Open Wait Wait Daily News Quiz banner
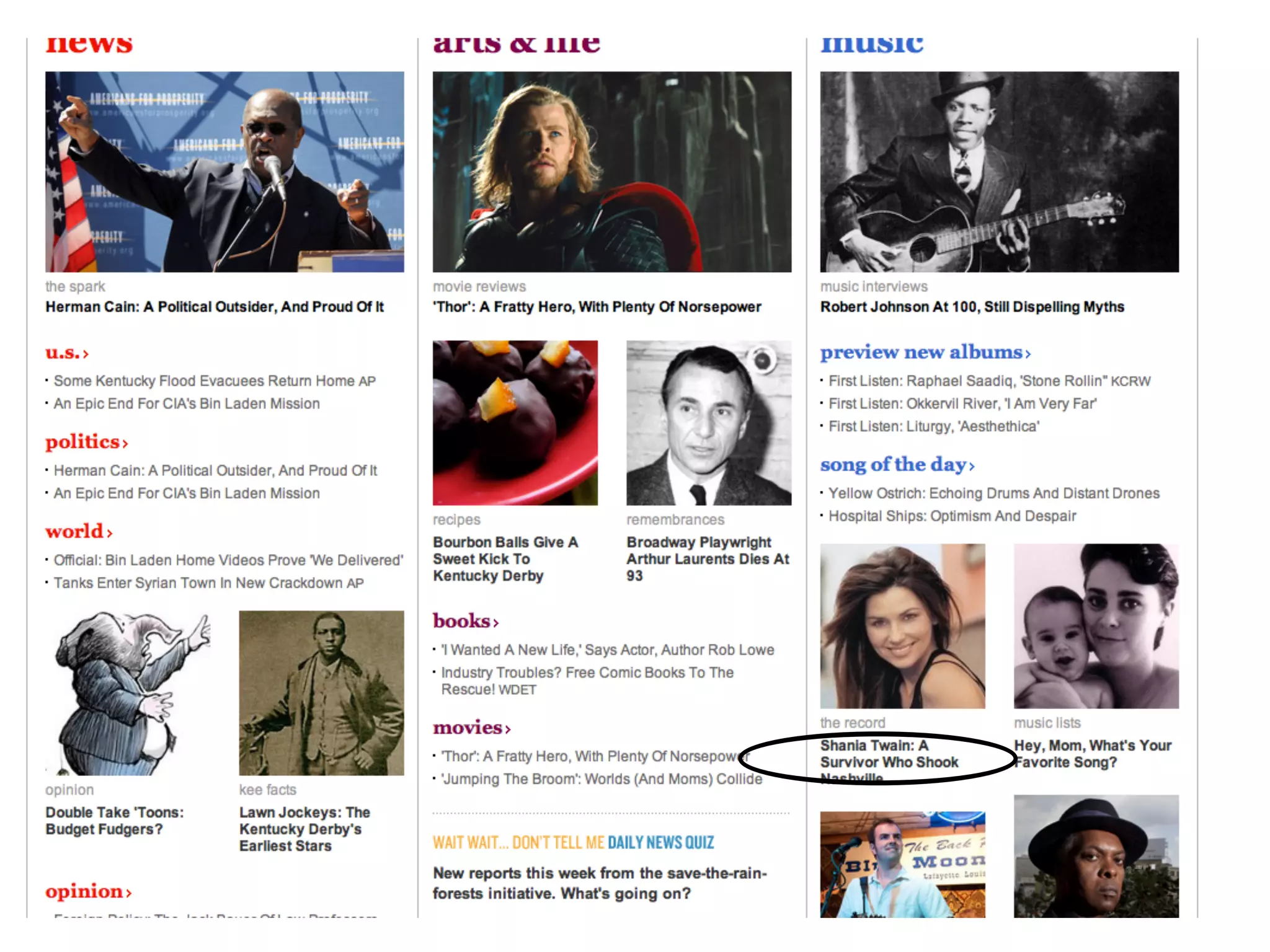1270x952 pixels. pos(574,842)
